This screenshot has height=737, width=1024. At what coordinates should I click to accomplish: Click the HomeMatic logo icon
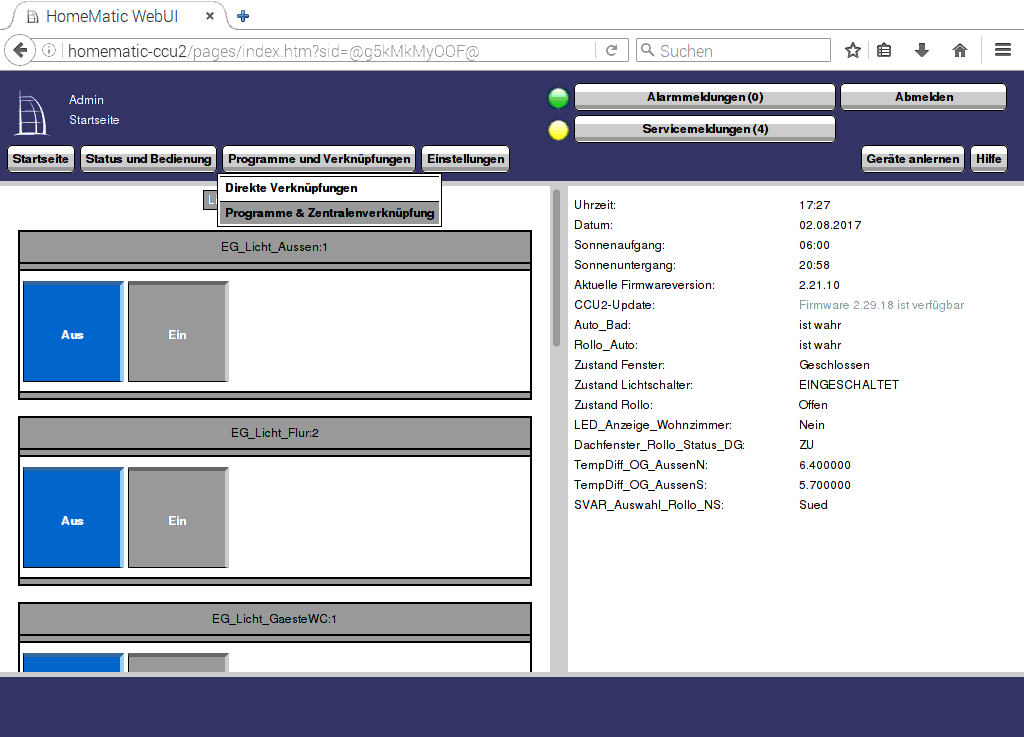click(x=30, y=112)
